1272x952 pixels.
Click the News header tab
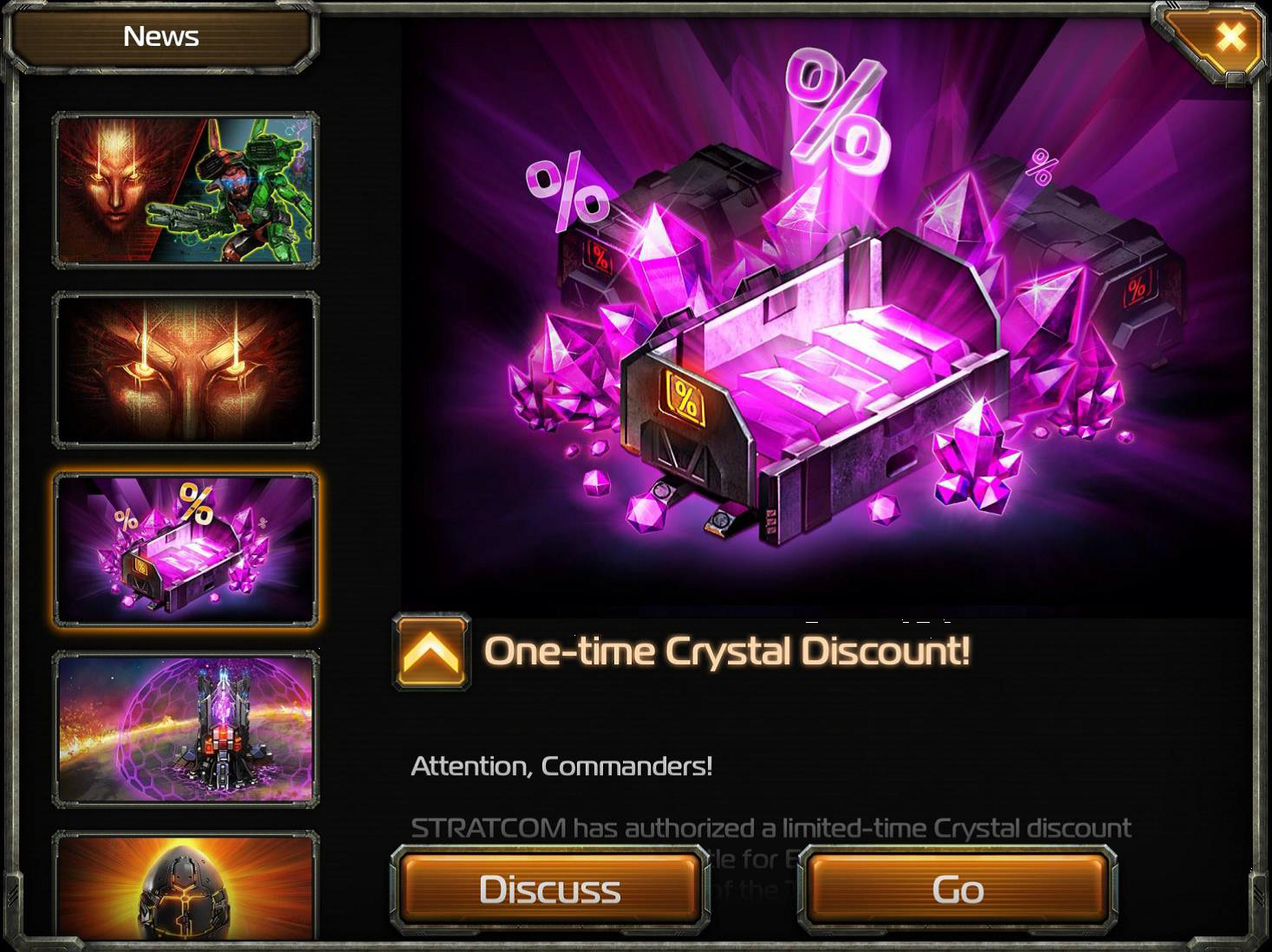[x=161, y=36]
